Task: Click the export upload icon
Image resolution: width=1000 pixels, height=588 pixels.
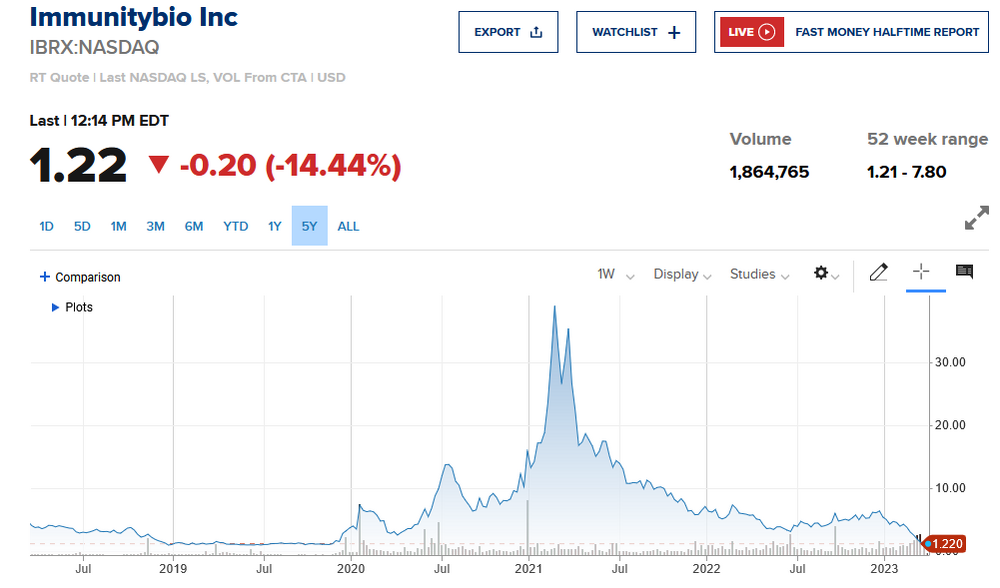Action: tap(536, 32)
